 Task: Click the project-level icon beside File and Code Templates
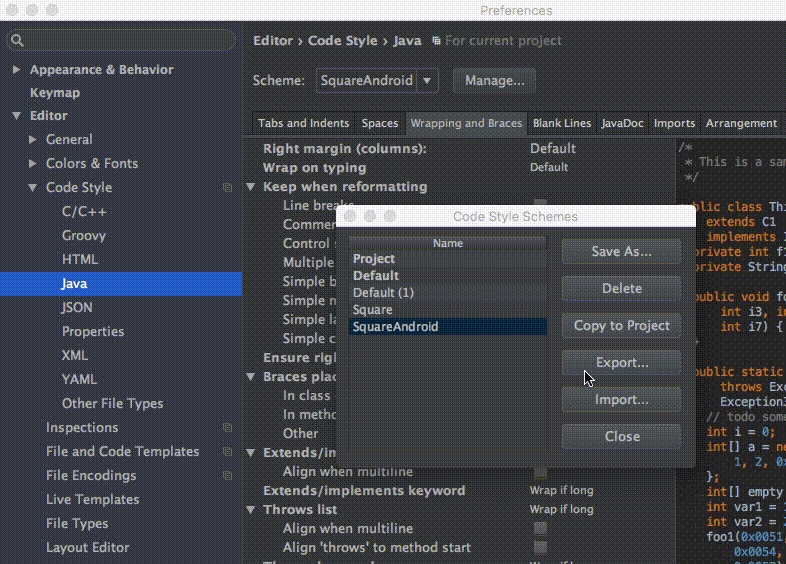pyautogui.click(x=227, y=452)
